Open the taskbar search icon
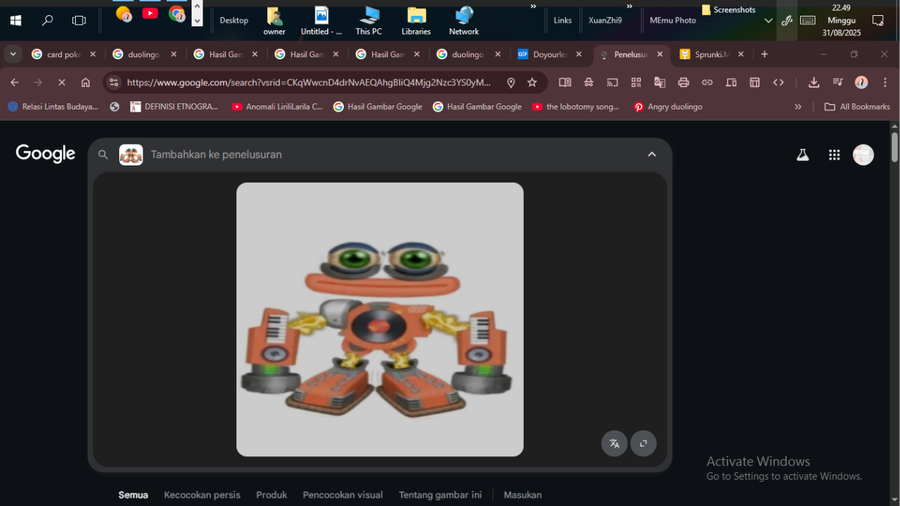Image resolution: width=900 pixels, height=506 pixels. (x=48, y=21)
